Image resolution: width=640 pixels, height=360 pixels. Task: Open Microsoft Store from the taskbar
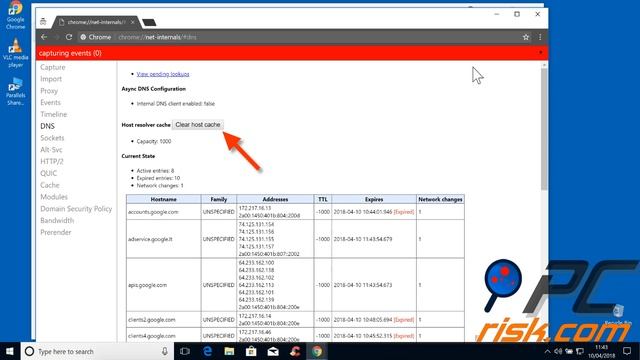[x=251, y=351]
